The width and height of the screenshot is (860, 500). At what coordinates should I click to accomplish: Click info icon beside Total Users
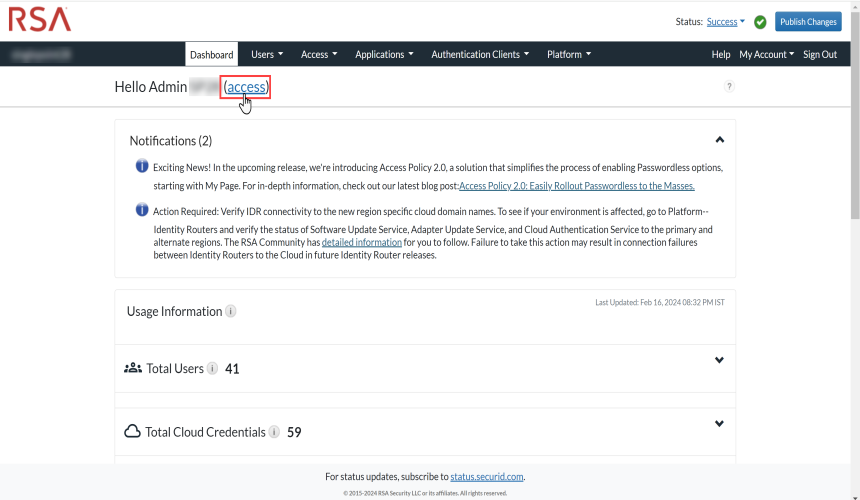pyautogui.click(x=212, y=368)
